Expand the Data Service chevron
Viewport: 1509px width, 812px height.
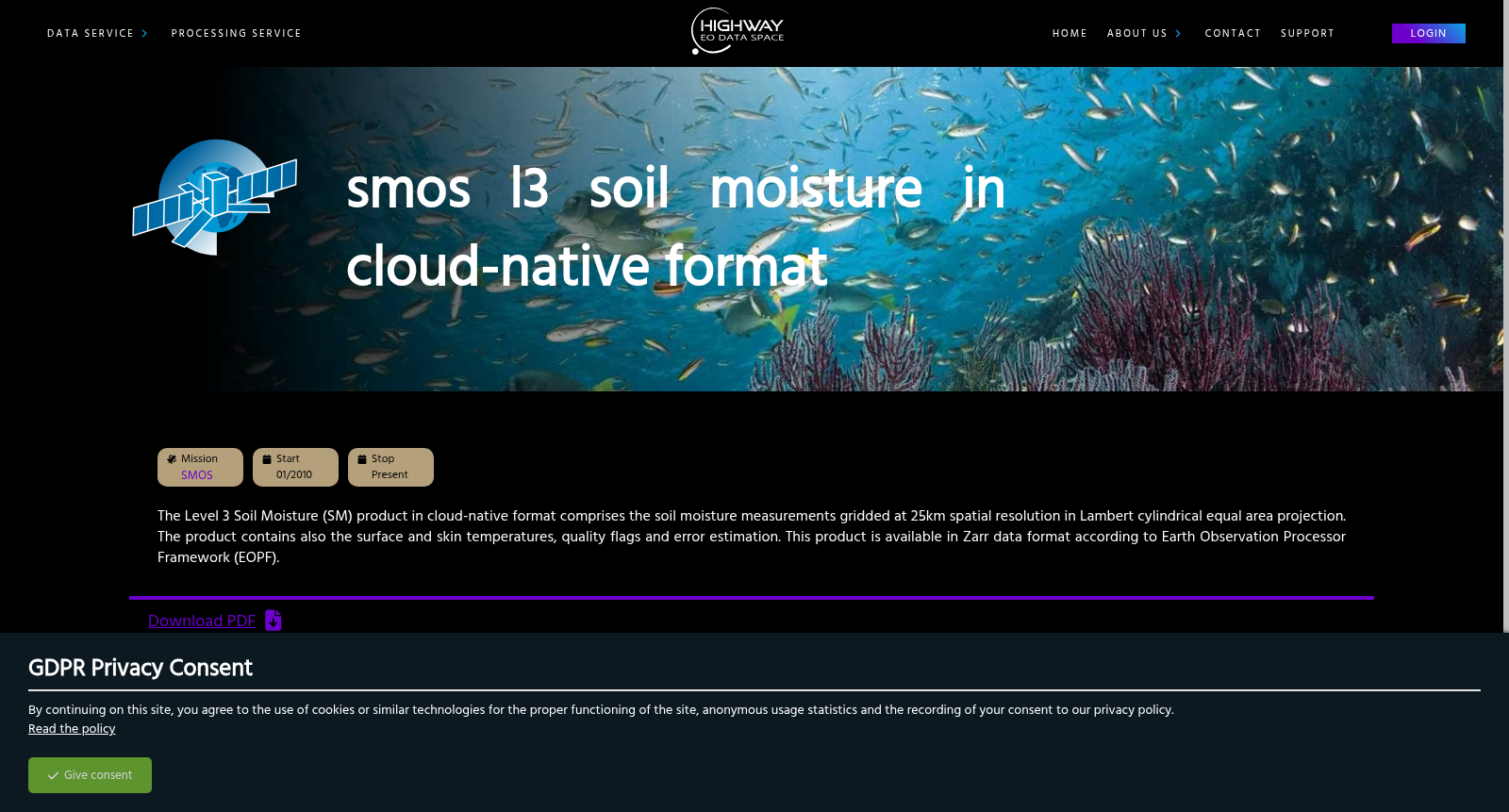144,34
